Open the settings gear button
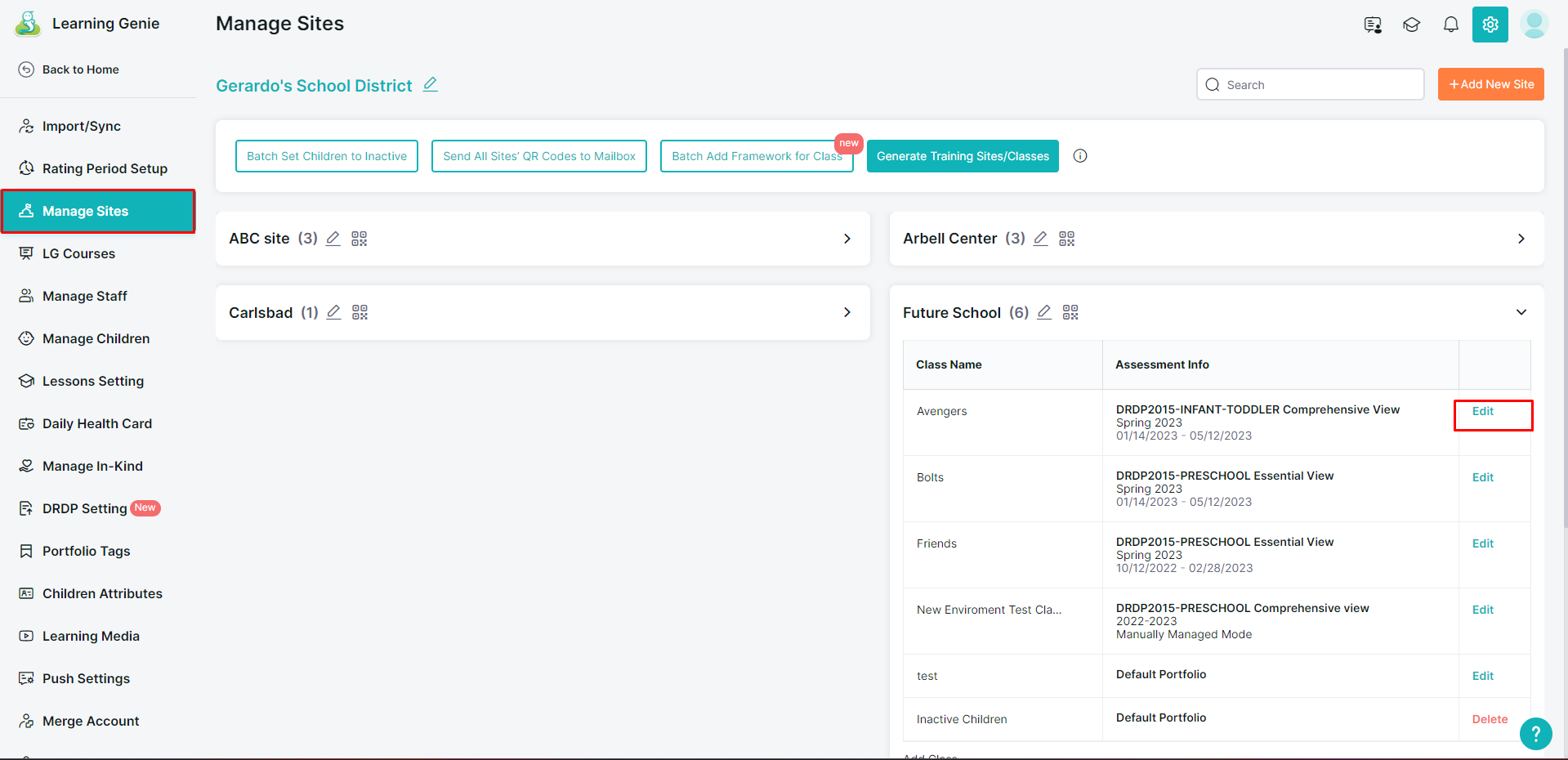The image size is (1568, 760). click(x=1490, y=25)
